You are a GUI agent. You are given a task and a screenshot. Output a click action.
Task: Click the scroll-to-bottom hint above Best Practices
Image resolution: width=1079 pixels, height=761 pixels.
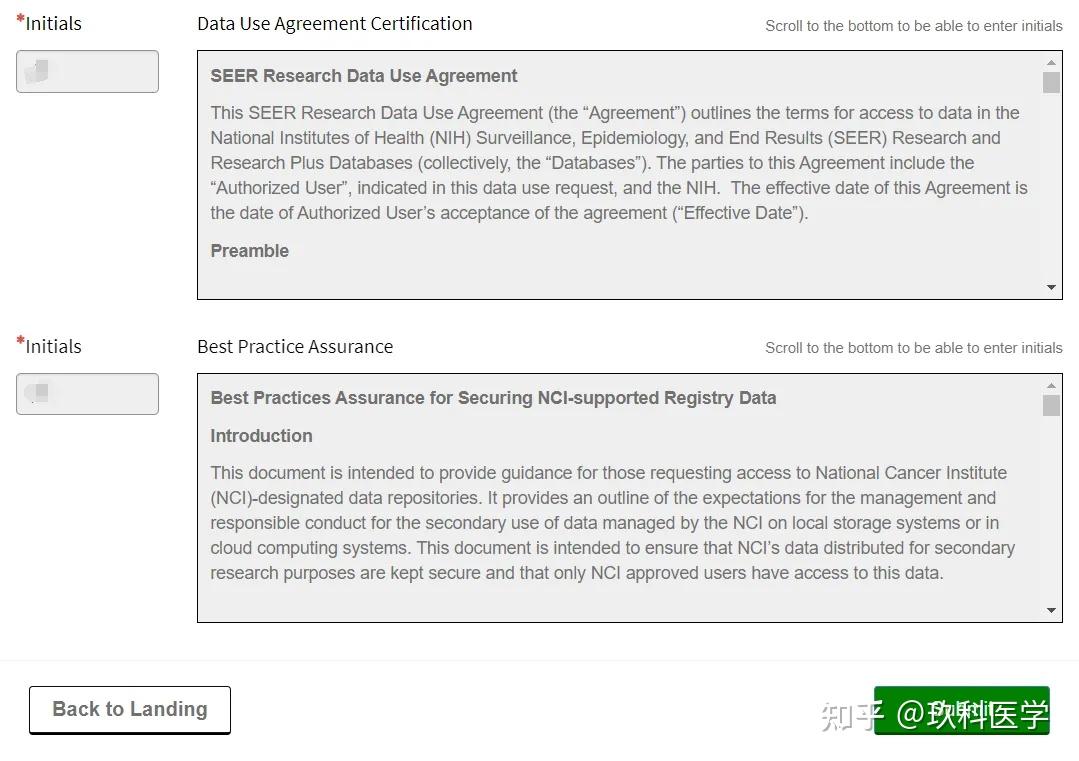tap(913, 348)
